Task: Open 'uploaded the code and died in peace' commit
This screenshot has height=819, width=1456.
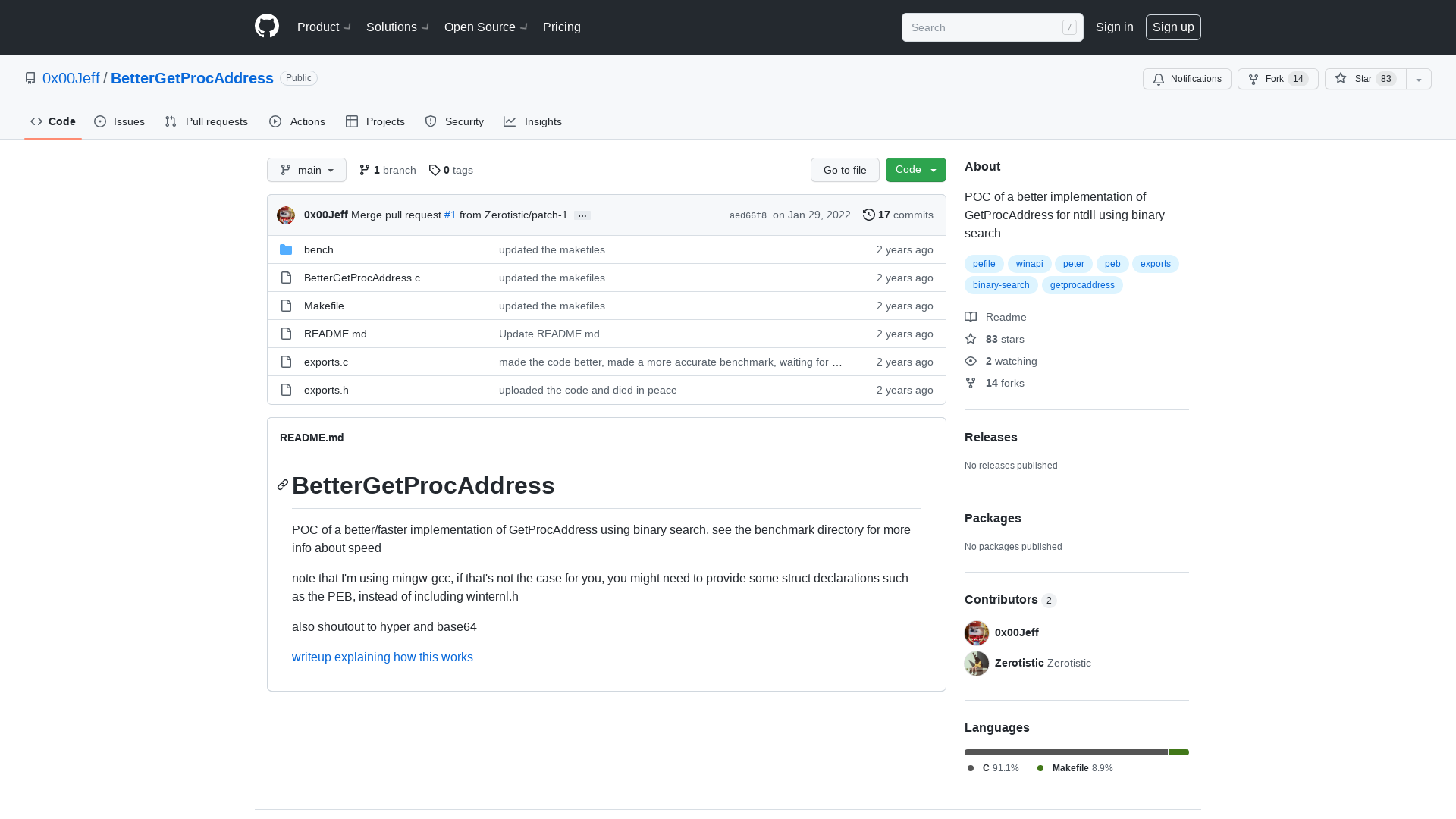Action: point(588,390)
